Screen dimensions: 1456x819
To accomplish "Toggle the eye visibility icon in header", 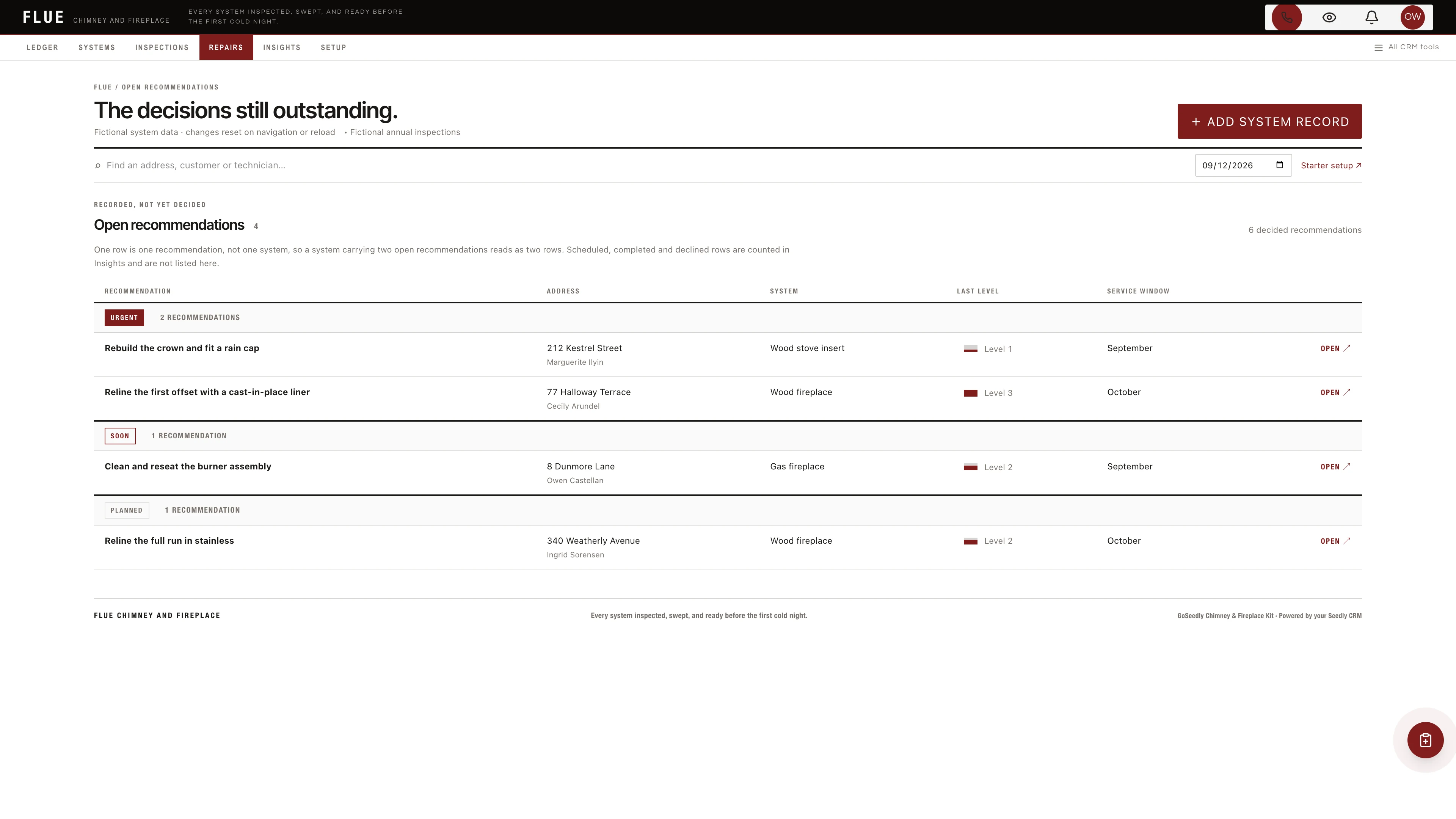I will (1329, 17).
